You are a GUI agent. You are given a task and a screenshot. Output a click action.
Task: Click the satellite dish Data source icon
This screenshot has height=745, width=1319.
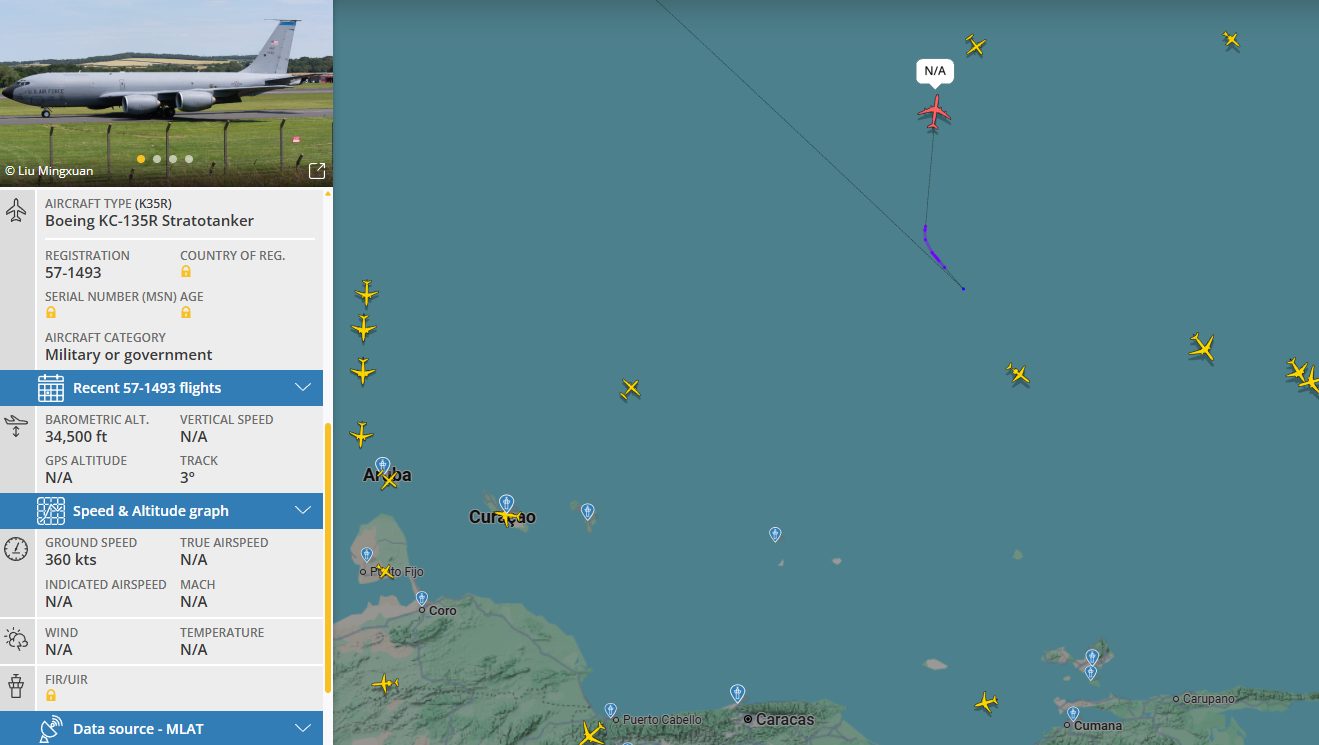[51, 729]
